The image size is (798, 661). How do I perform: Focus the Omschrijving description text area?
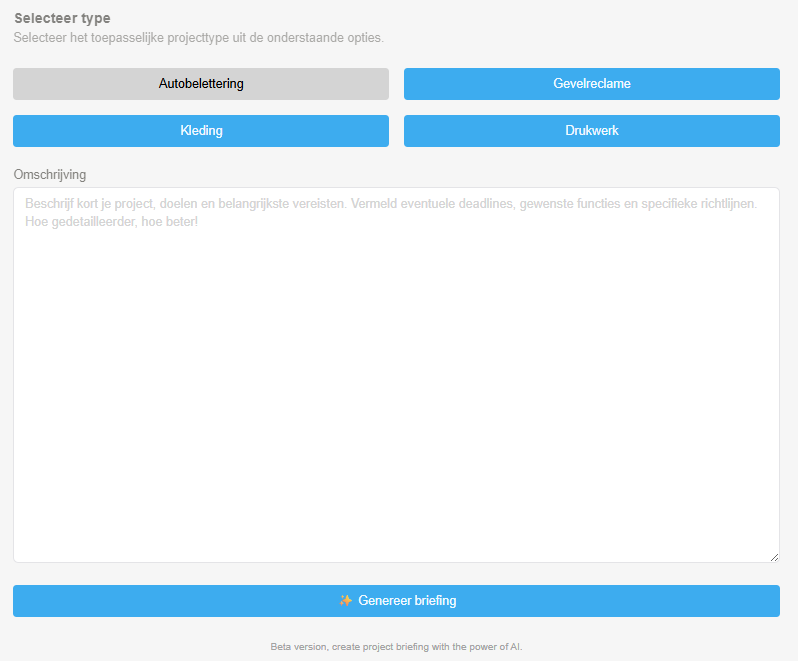click(x=396, y=375)
